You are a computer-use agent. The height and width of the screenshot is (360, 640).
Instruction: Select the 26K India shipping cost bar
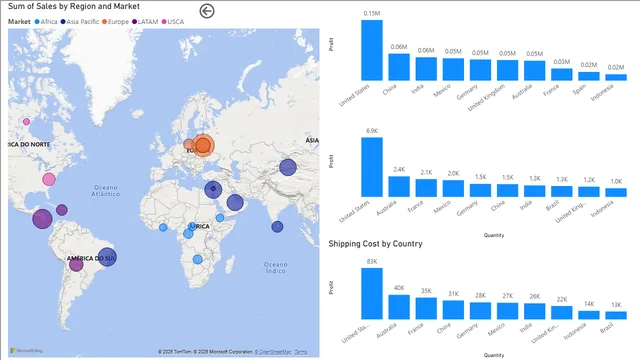tap(535, 311)
